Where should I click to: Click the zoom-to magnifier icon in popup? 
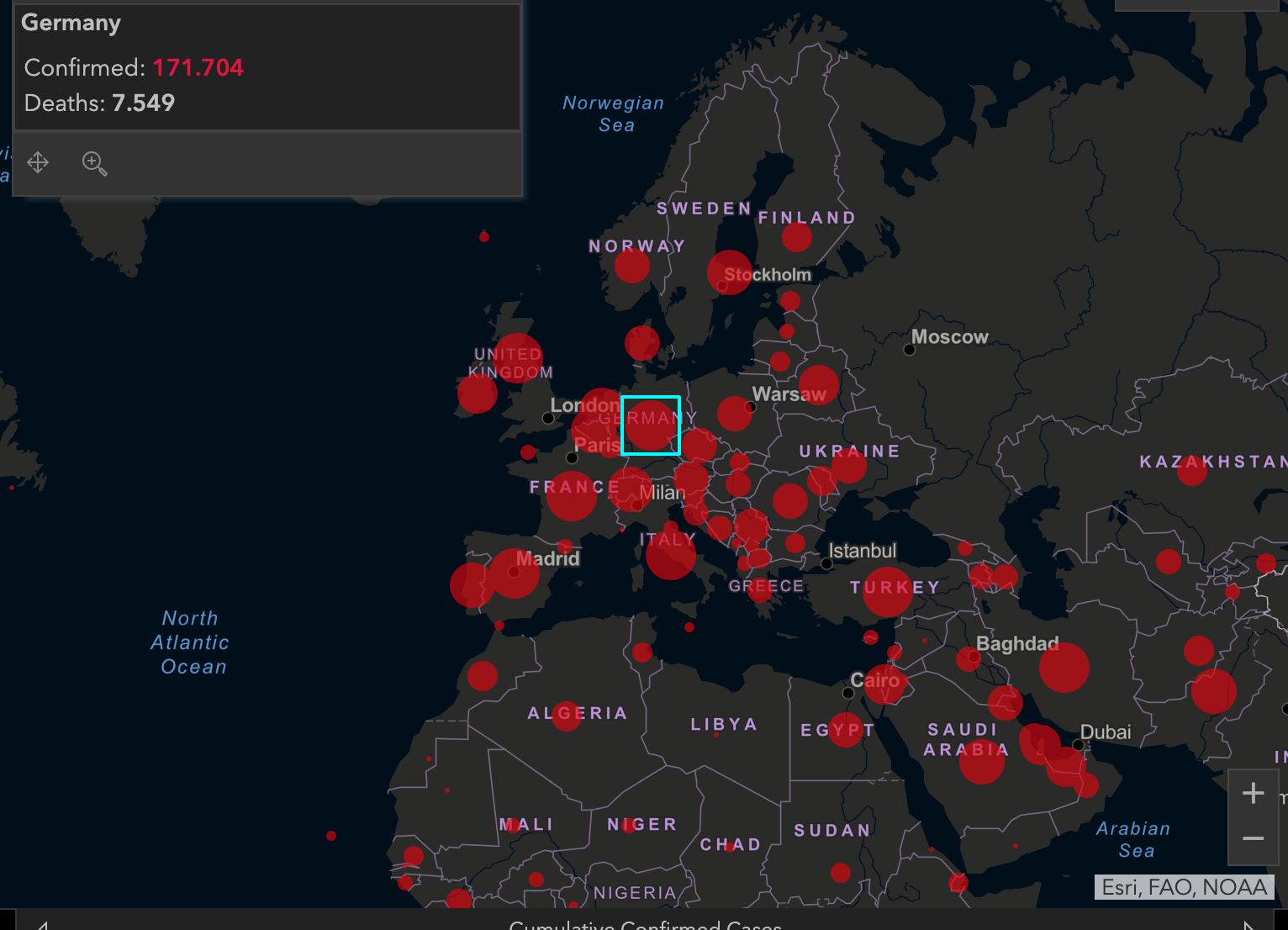coord(94,163)
